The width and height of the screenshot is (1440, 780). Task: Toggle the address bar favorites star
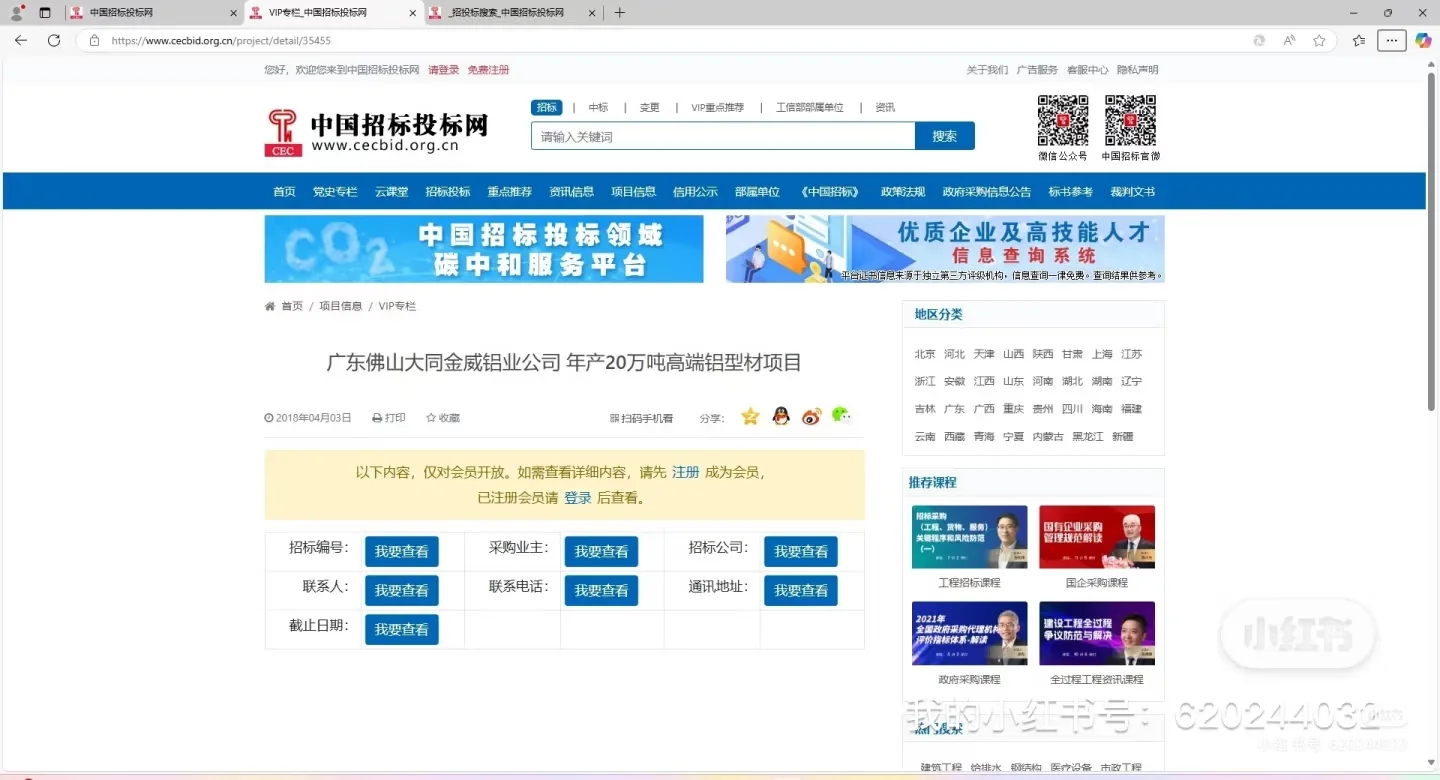[x=1319, y=40]
